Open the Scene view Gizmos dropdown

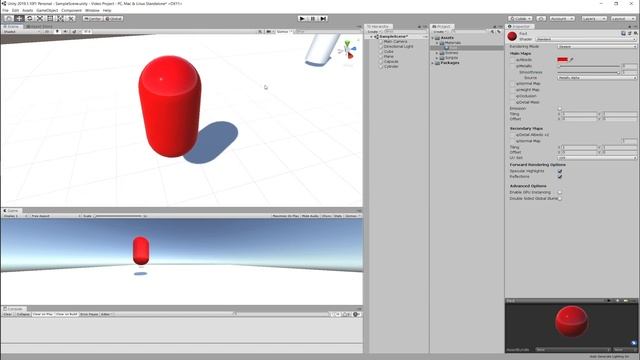coord(283,31)
